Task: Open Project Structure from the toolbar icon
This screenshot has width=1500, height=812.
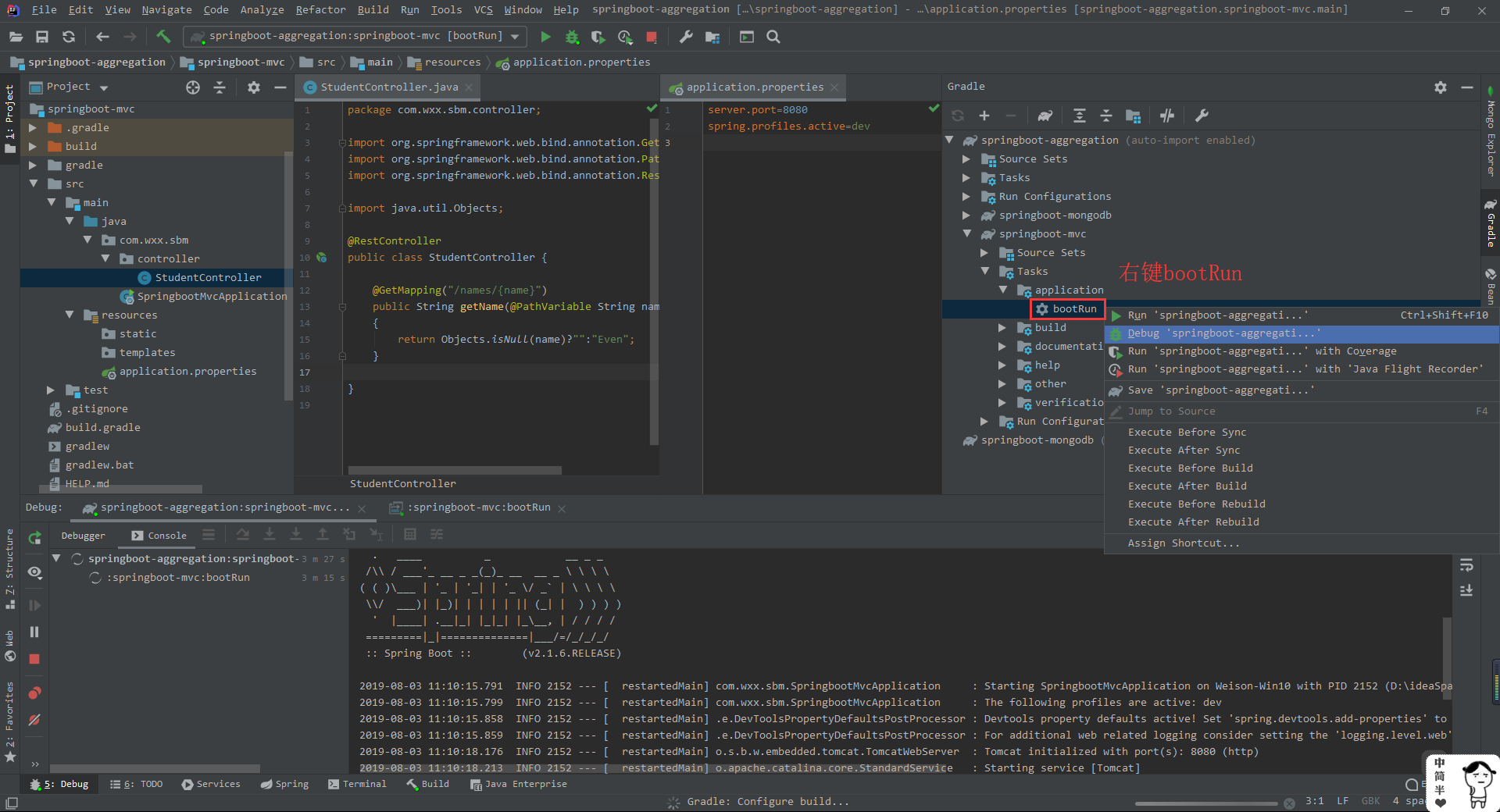Action: [x=712, y=37]
